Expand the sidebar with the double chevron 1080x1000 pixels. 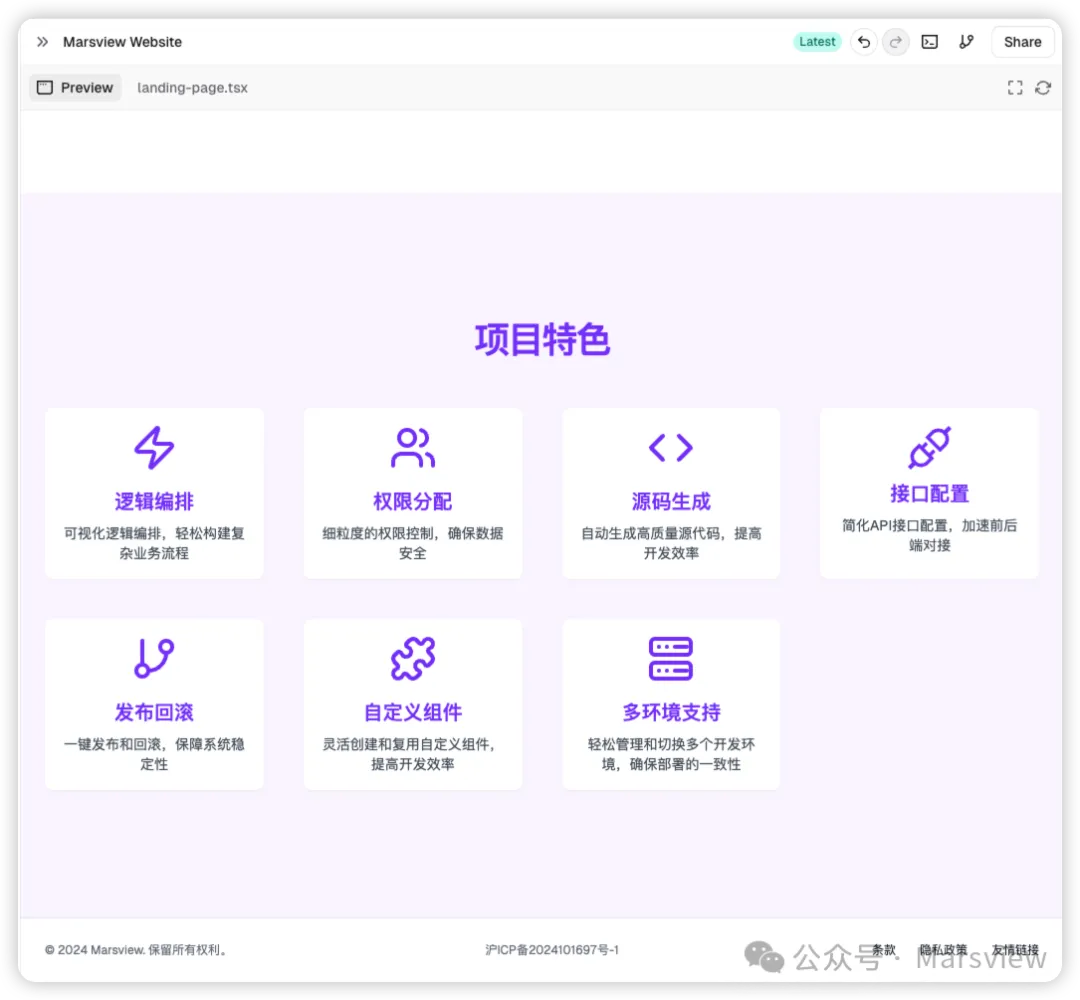[x=43, y=42]
